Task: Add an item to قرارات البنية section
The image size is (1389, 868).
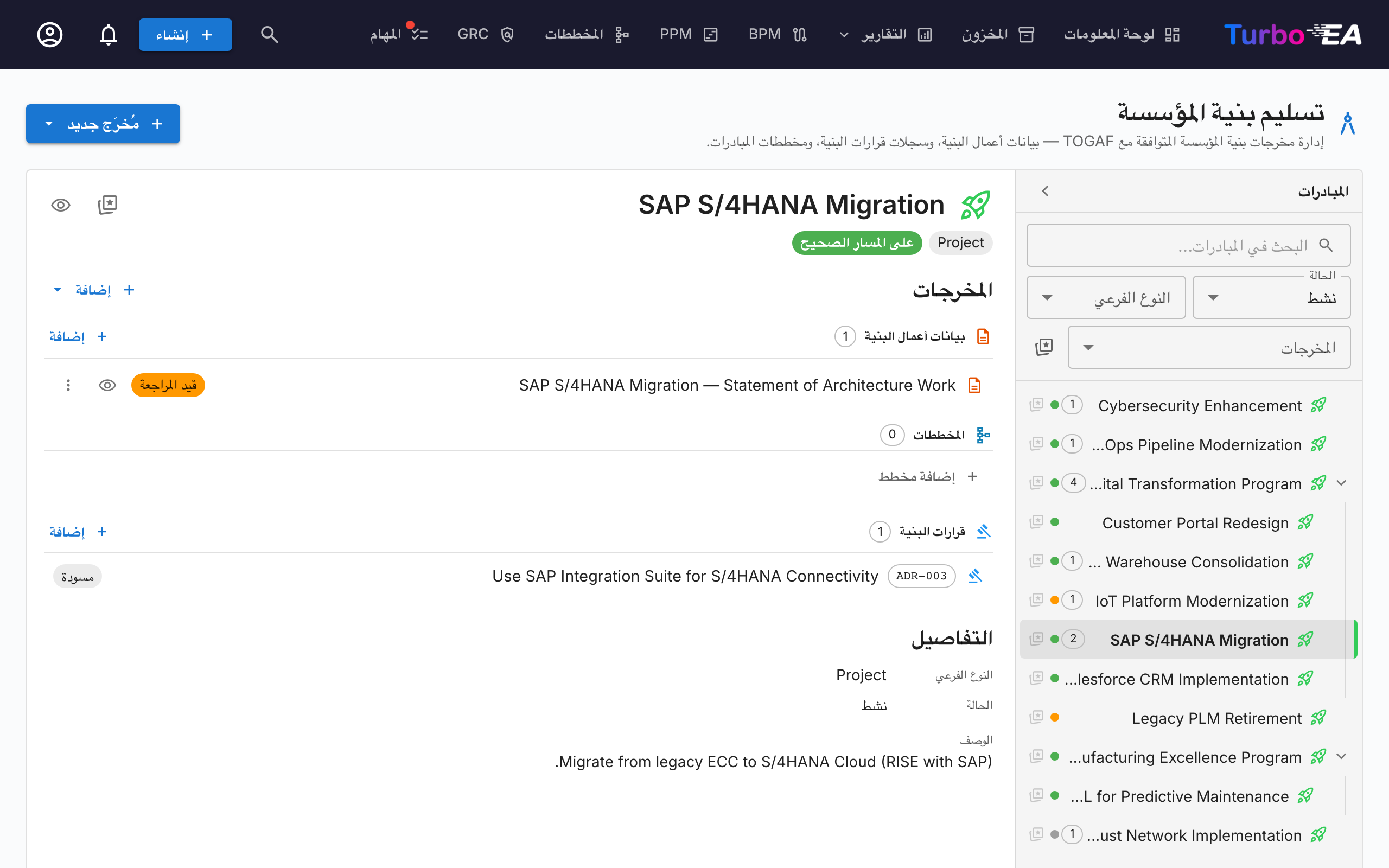Action: click(x=79, y=532)
